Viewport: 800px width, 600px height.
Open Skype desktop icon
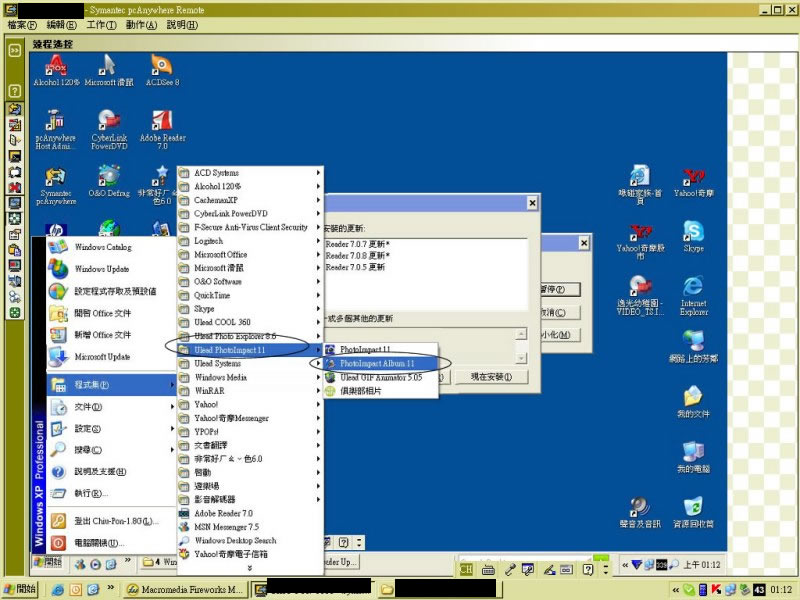click(693, 237)
